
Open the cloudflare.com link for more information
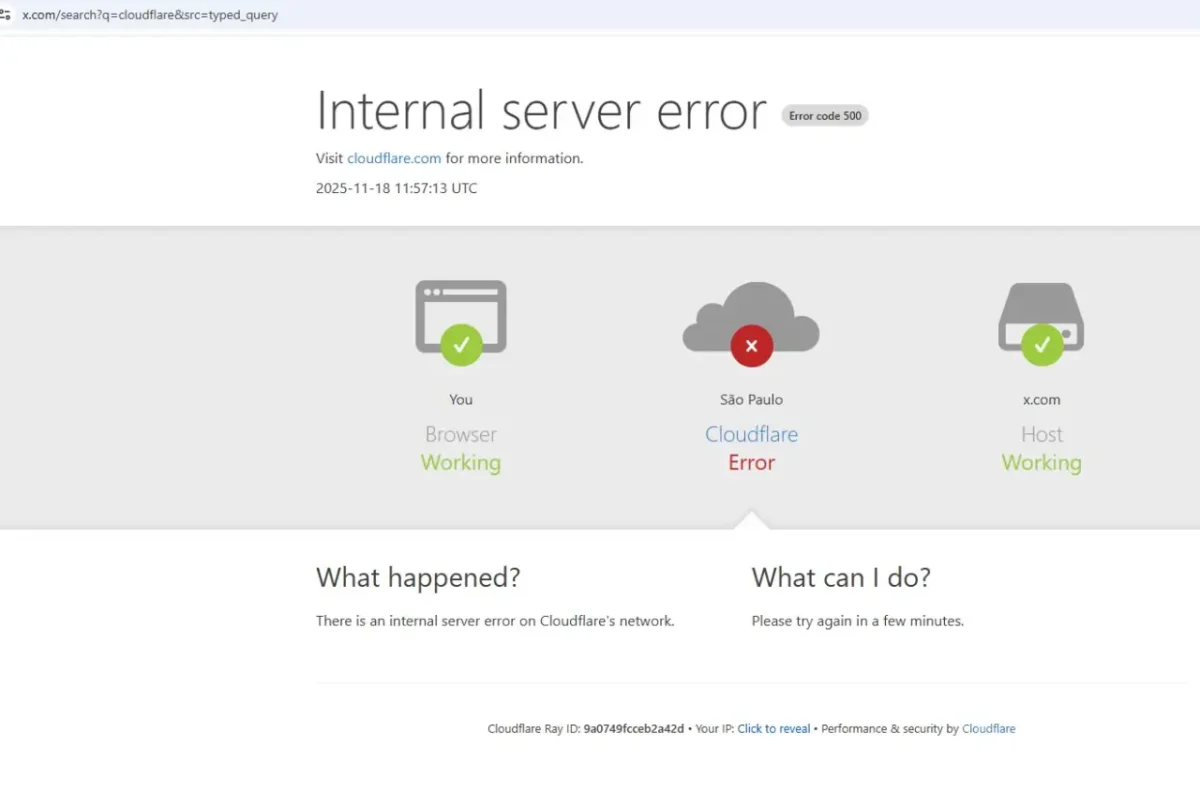coord(394,158)
